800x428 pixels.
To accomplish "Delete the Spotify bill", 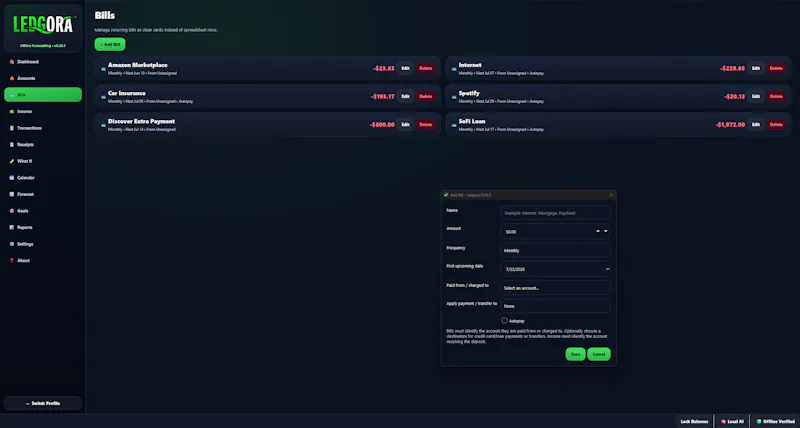I will [x=776, y=96].
